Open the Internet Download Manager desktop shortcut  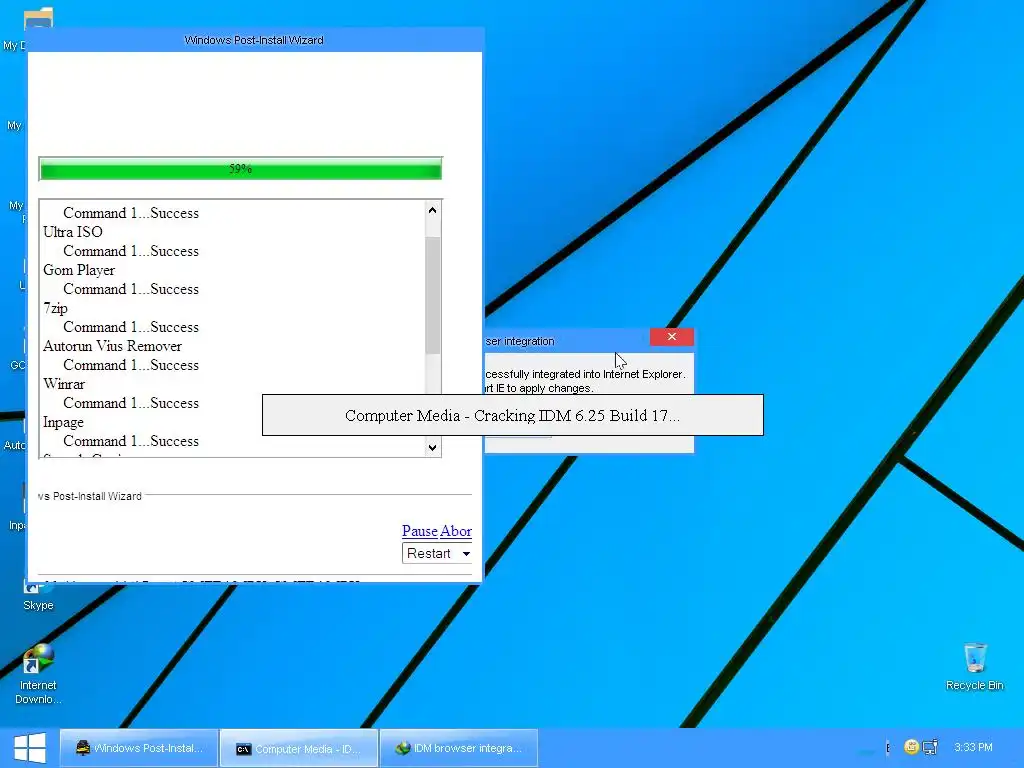pyautogui.click(x=38, y=673)
